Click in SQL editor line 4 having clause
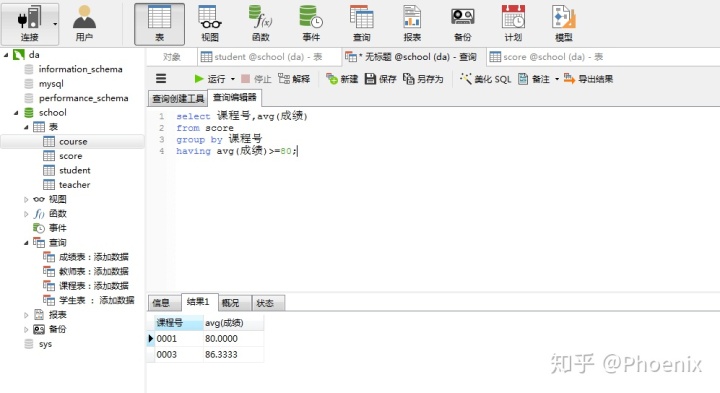Screen dimensions: 720x393 point(236,151)
